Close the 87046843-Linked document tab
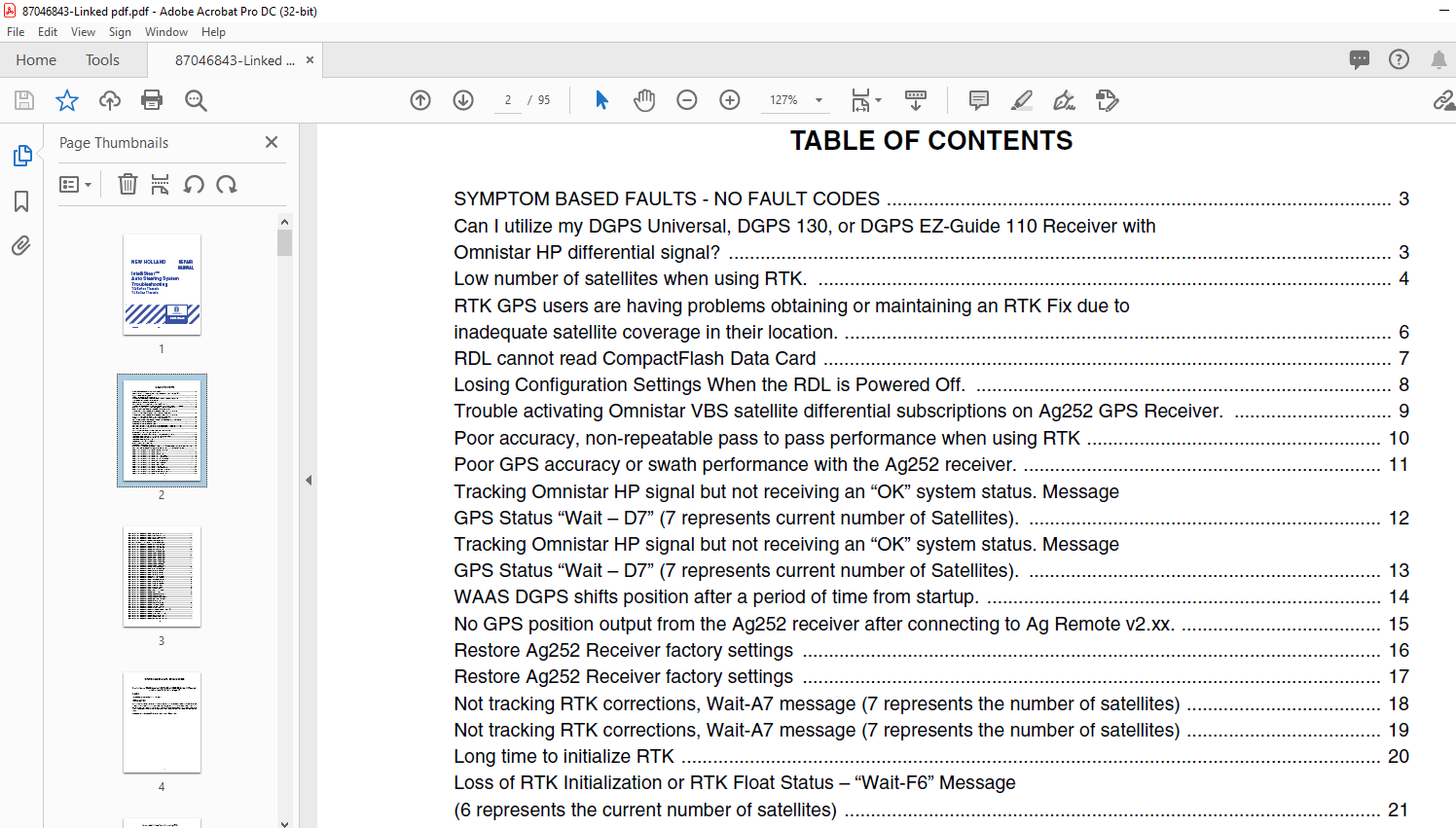 [x=309, y=60]
